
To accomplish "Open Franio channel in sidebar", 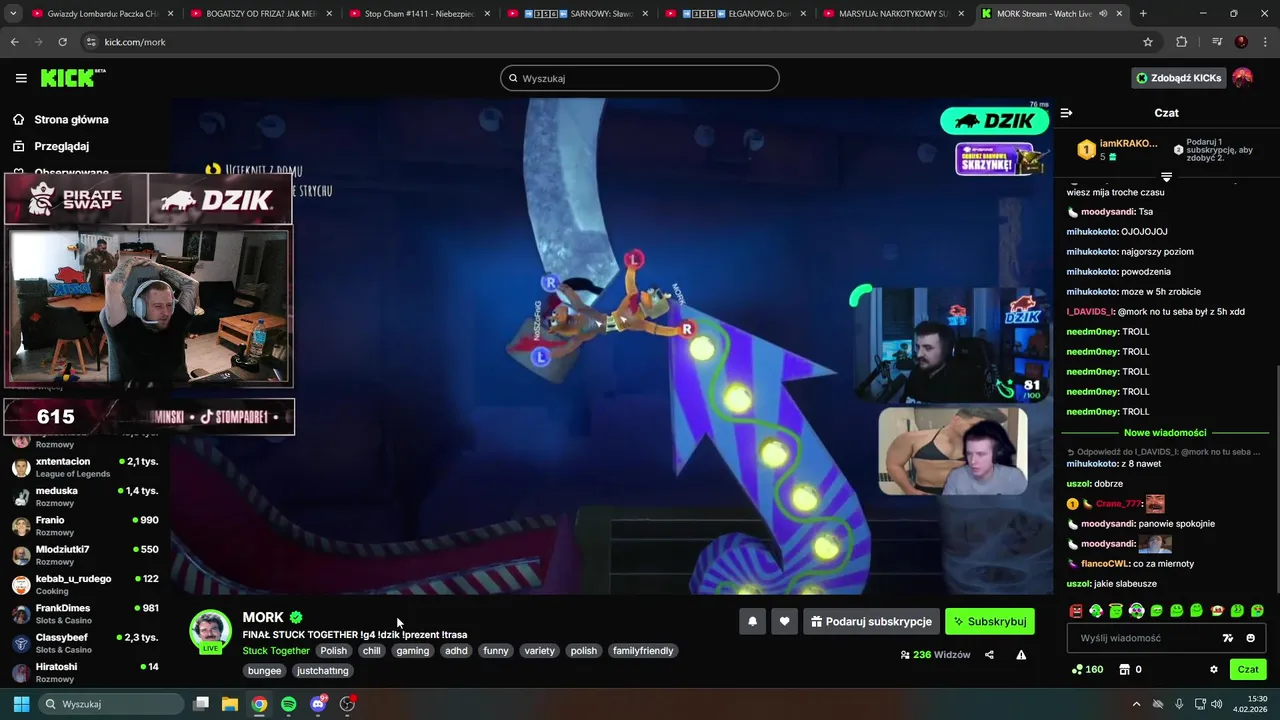I will tap(85, 526).
